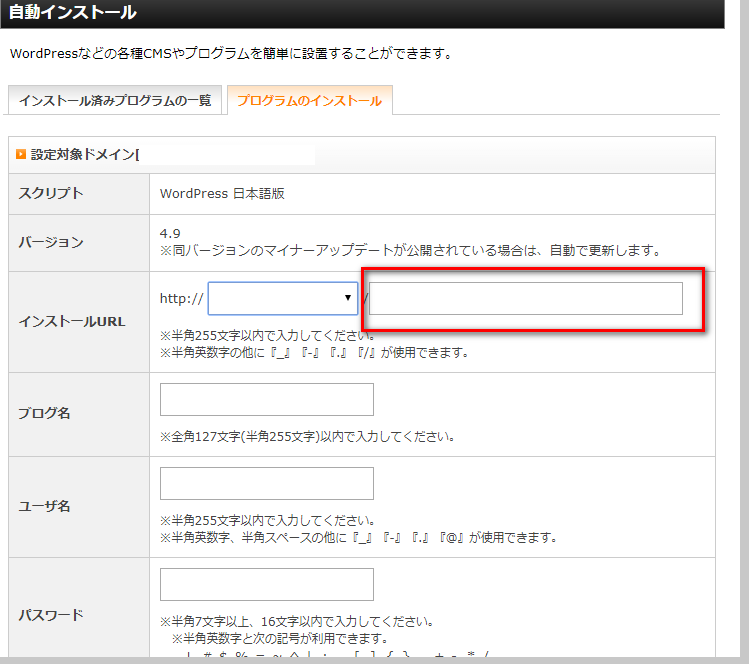Click into the ブログ名 text field
Image resolution: width=749 pixels, height=664 pixels.
click(x=266, y=399)
